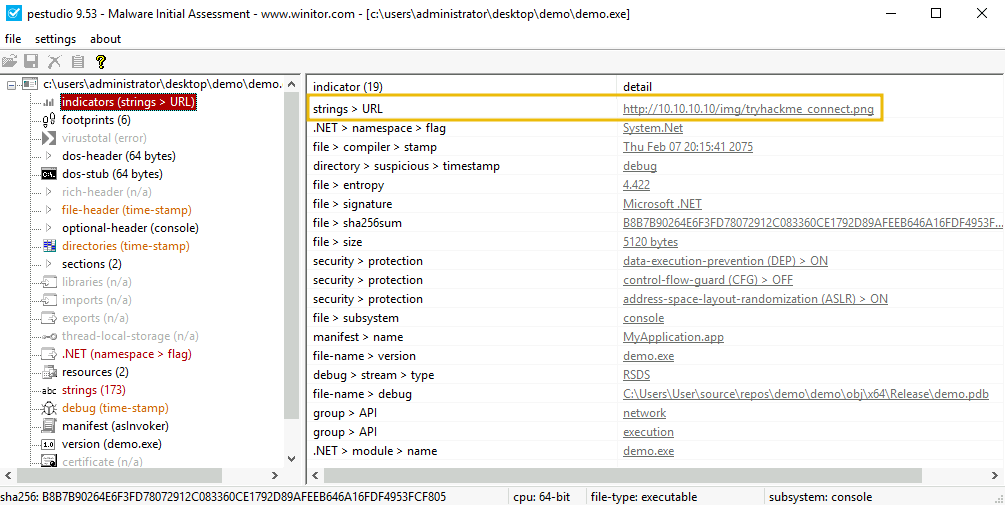Image resolution: width=1005 pixels, height=505 pixels.
Task: Click the Microsoft .NET signature link
Action: click(x=662, y=204)
